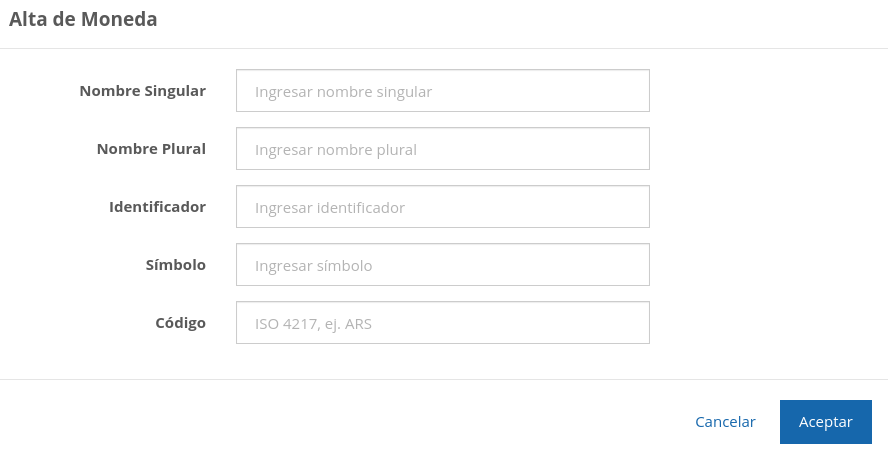The height and width of the screenshot is (460, 888).
Task: Click the 'Ingresar nombre plural' placeholder field
Action: [442, 149]
